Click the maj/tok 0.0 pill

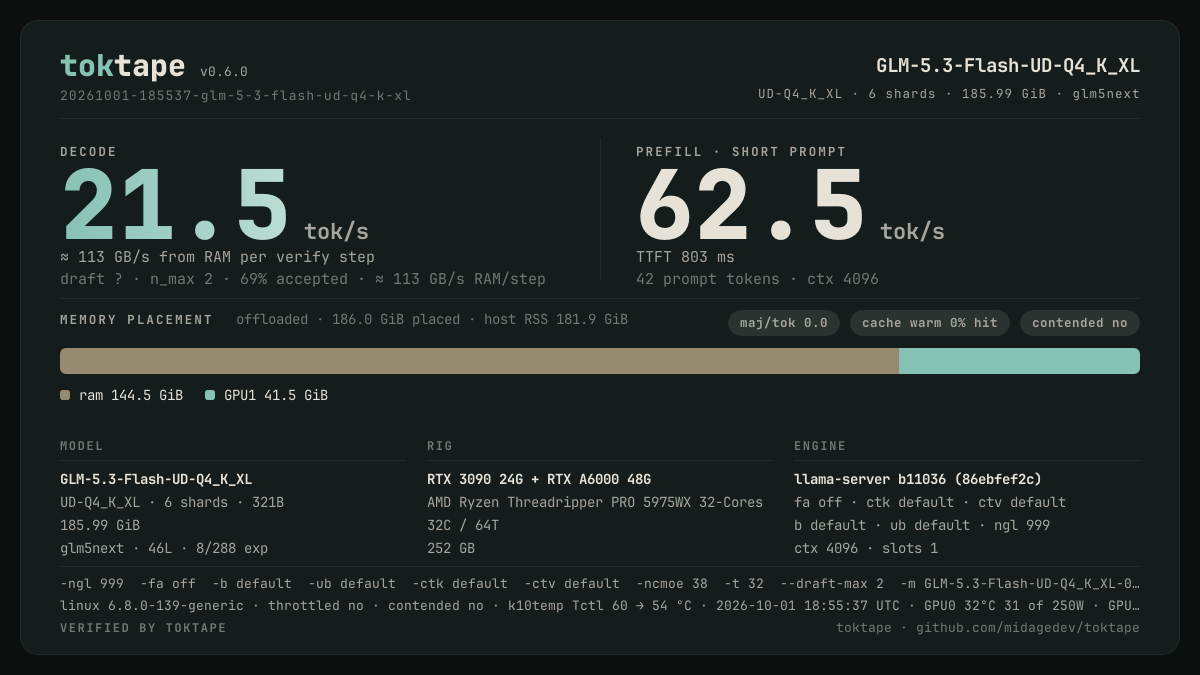784,323
